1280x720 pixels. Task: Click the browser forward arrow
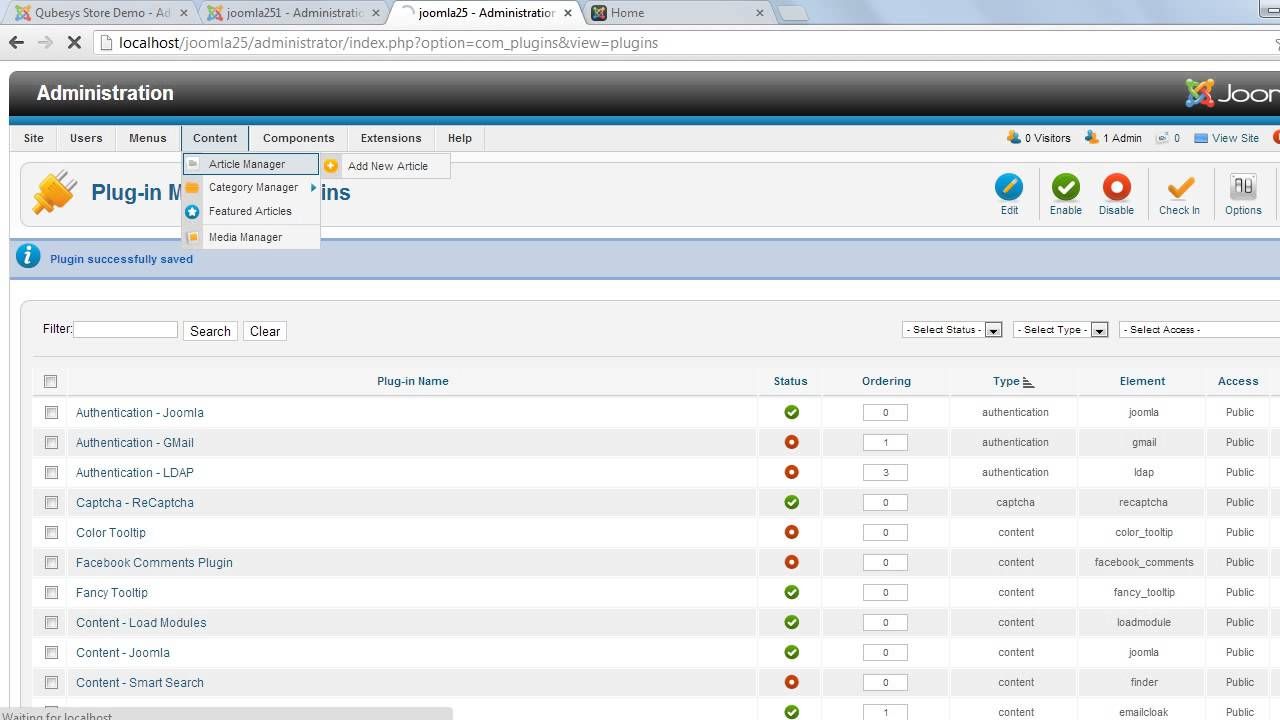click(45, 43)
